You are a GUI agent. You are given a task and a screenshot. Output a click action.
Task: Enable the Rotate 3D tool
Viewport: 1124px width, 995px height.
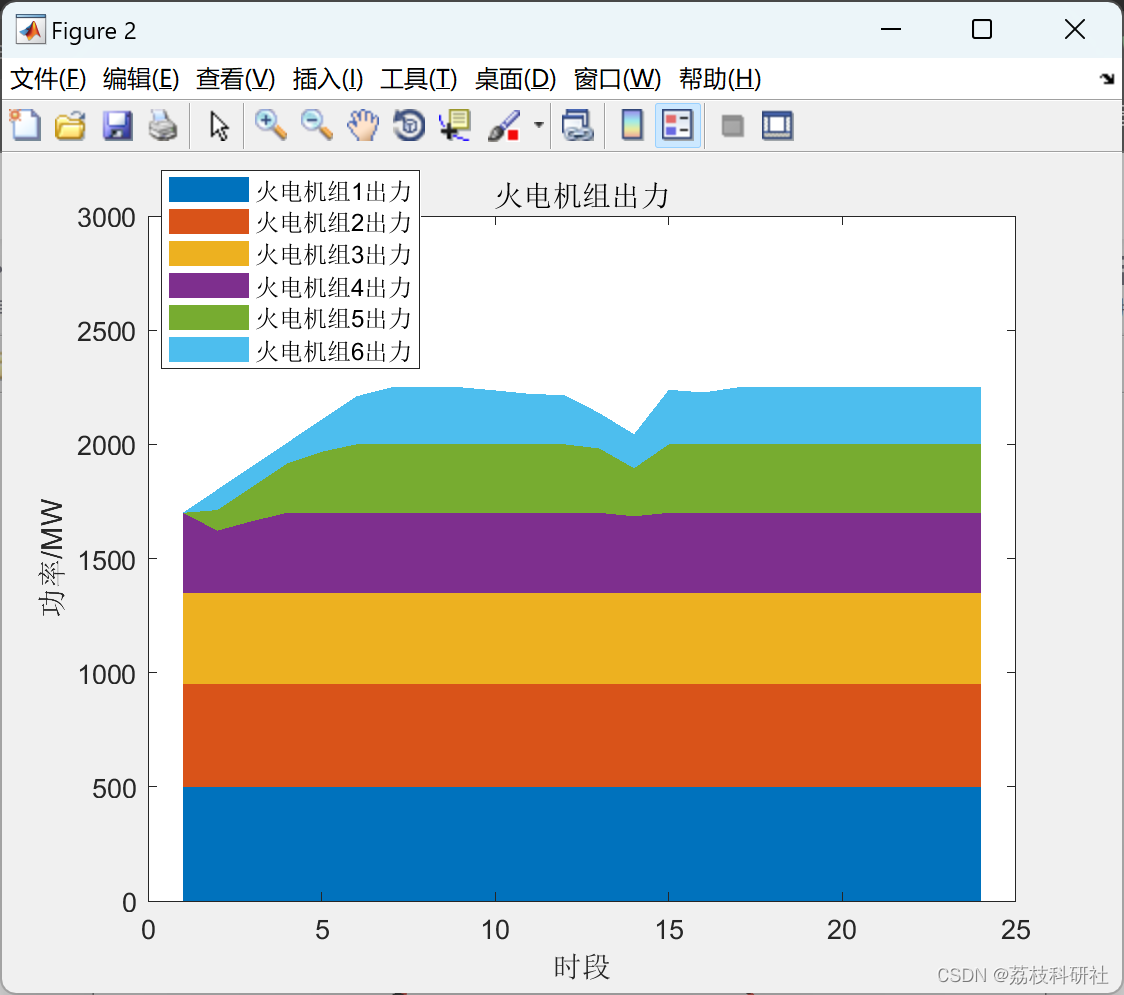click(409, 125)
